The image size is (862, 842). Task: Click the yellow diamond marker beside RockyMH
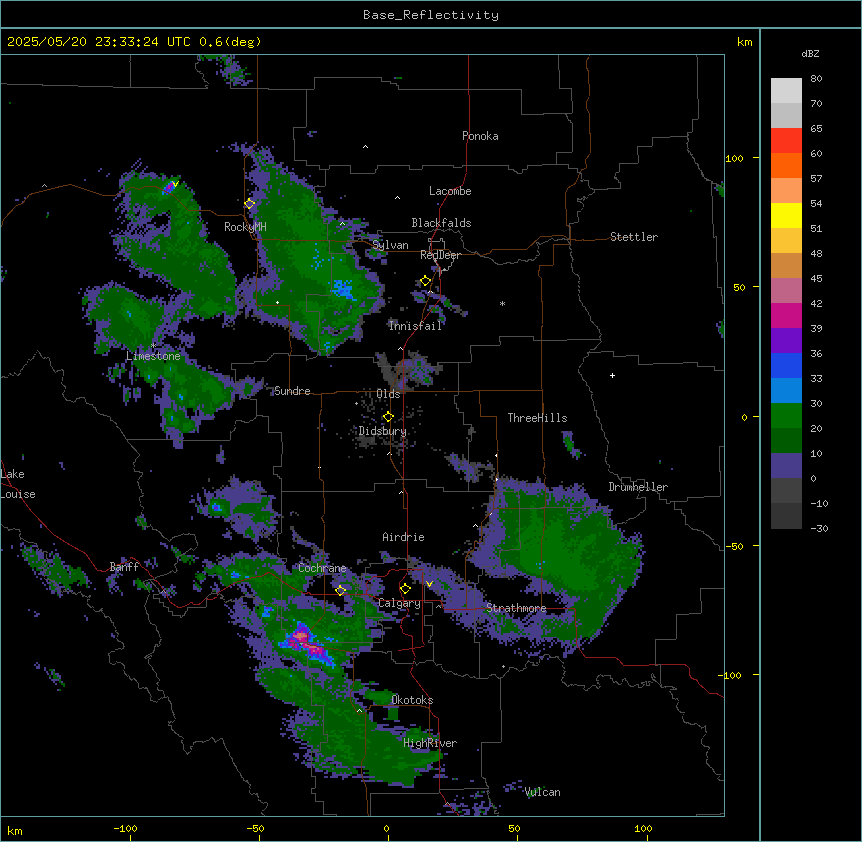click(x=250, y=204)
